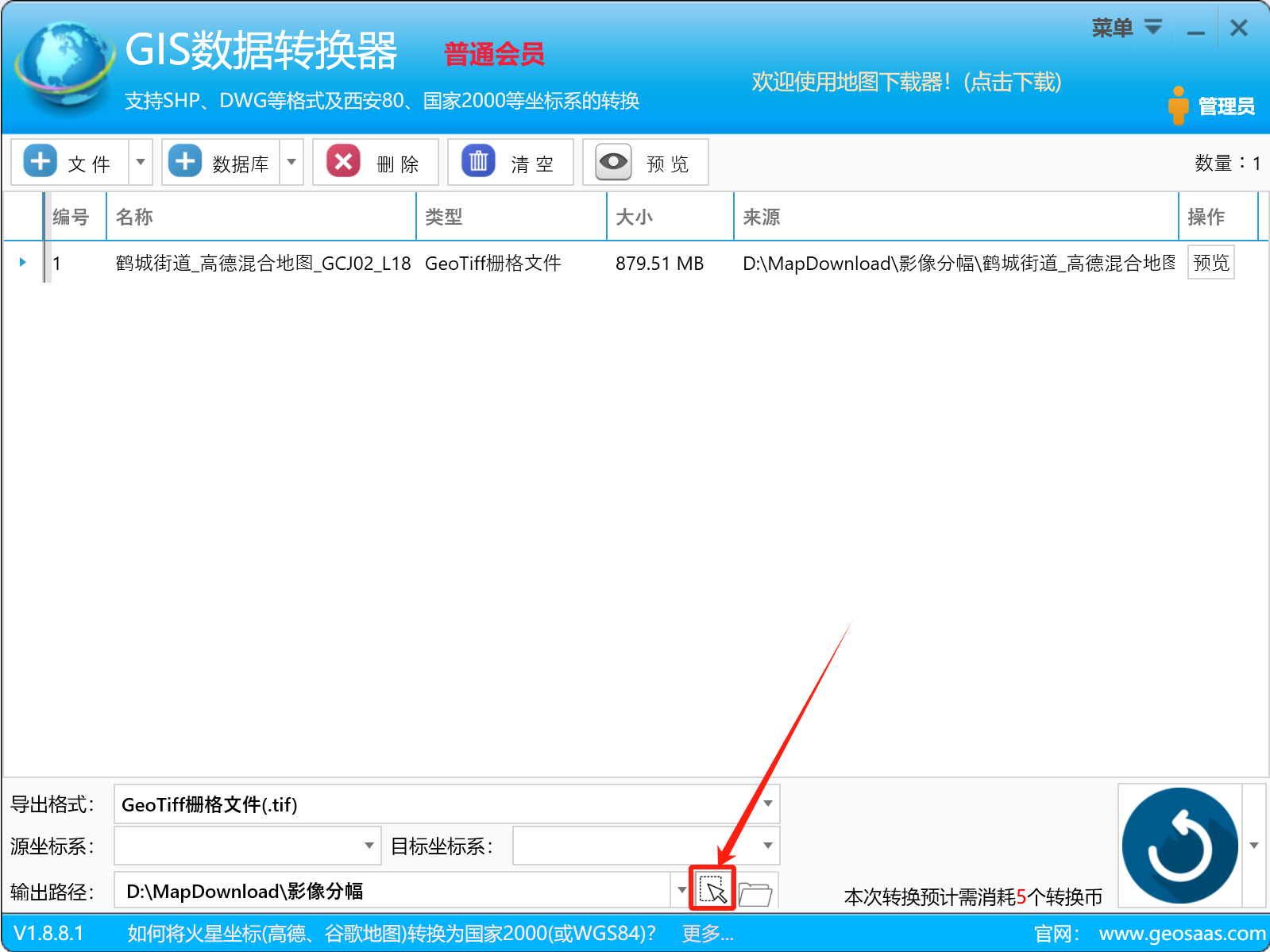The width and height of the screenshot is (1270, 952).
Task: Expand the 数据库 button dropdown arrow
Action: 291,163
